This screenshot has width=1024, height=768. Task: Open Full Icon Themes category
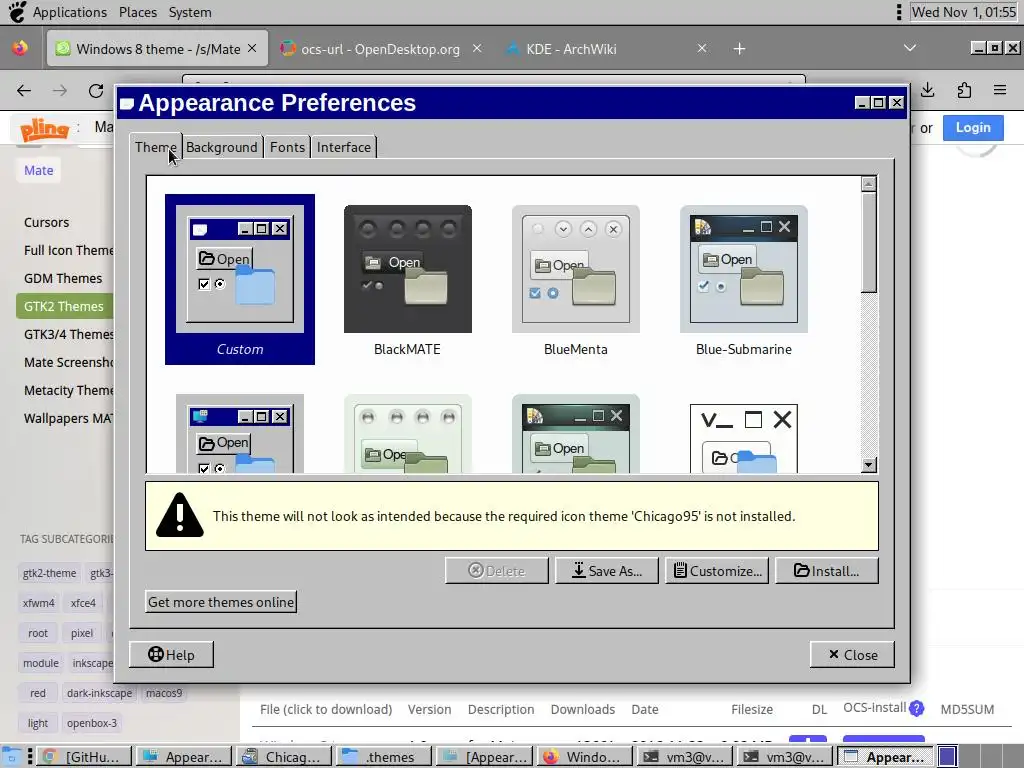click(69, 250)
